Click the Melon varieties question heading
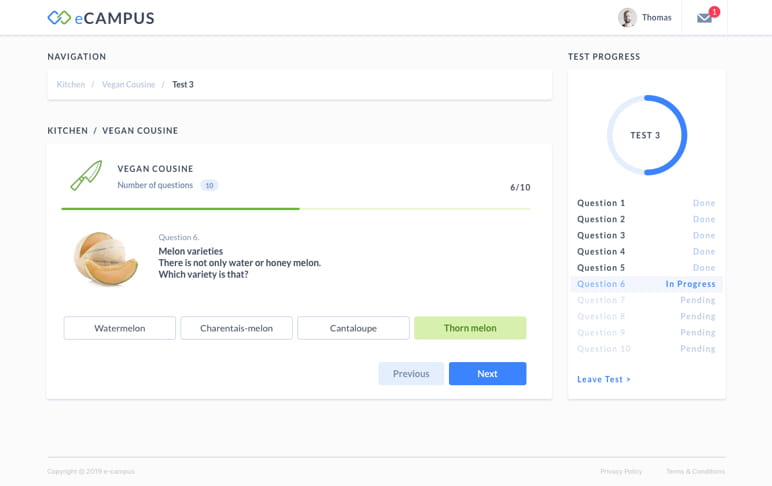 coord(191,251)
